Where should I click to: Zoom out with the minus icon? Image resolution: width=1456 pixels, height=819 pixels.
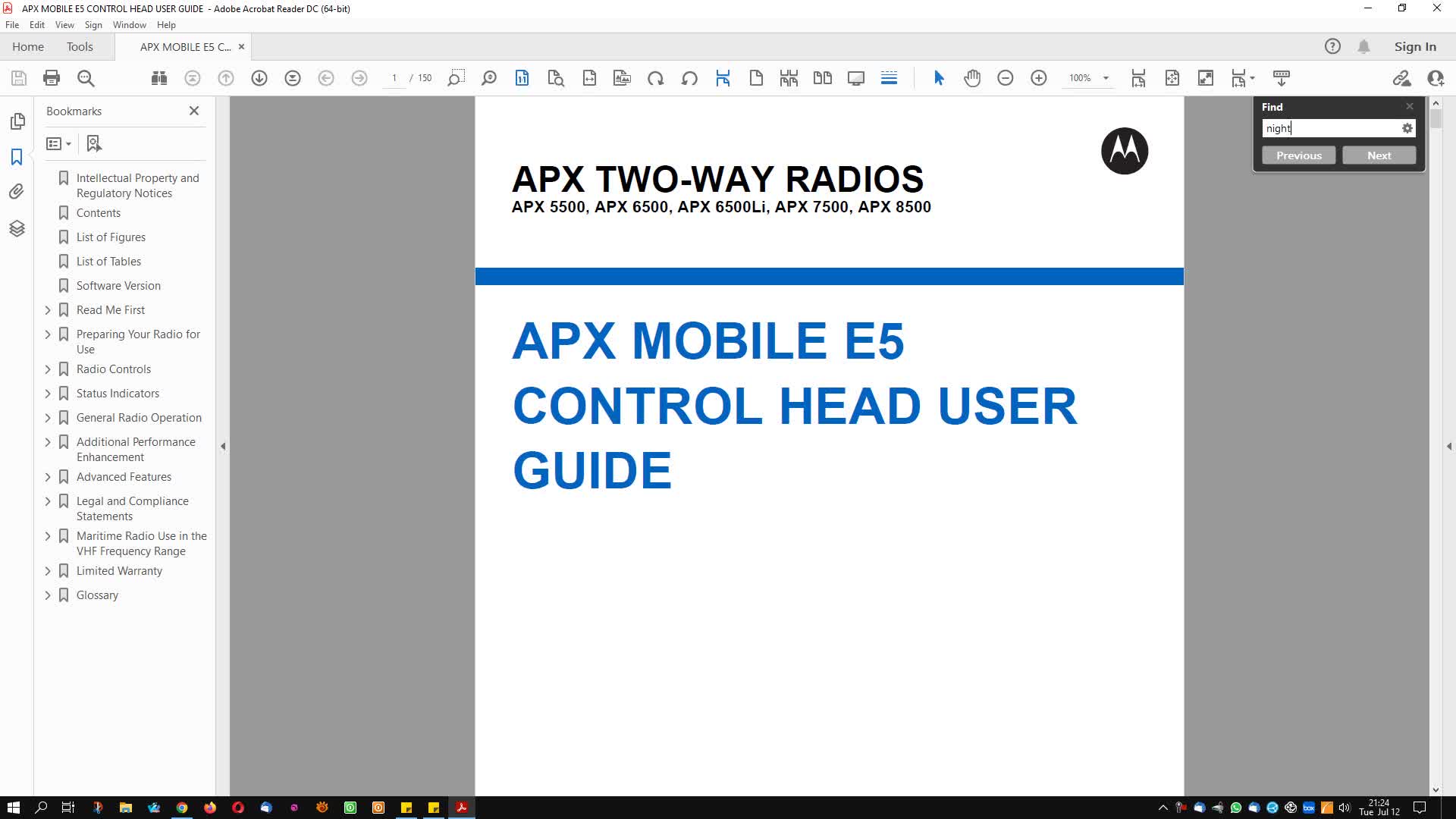point(1006,78)
